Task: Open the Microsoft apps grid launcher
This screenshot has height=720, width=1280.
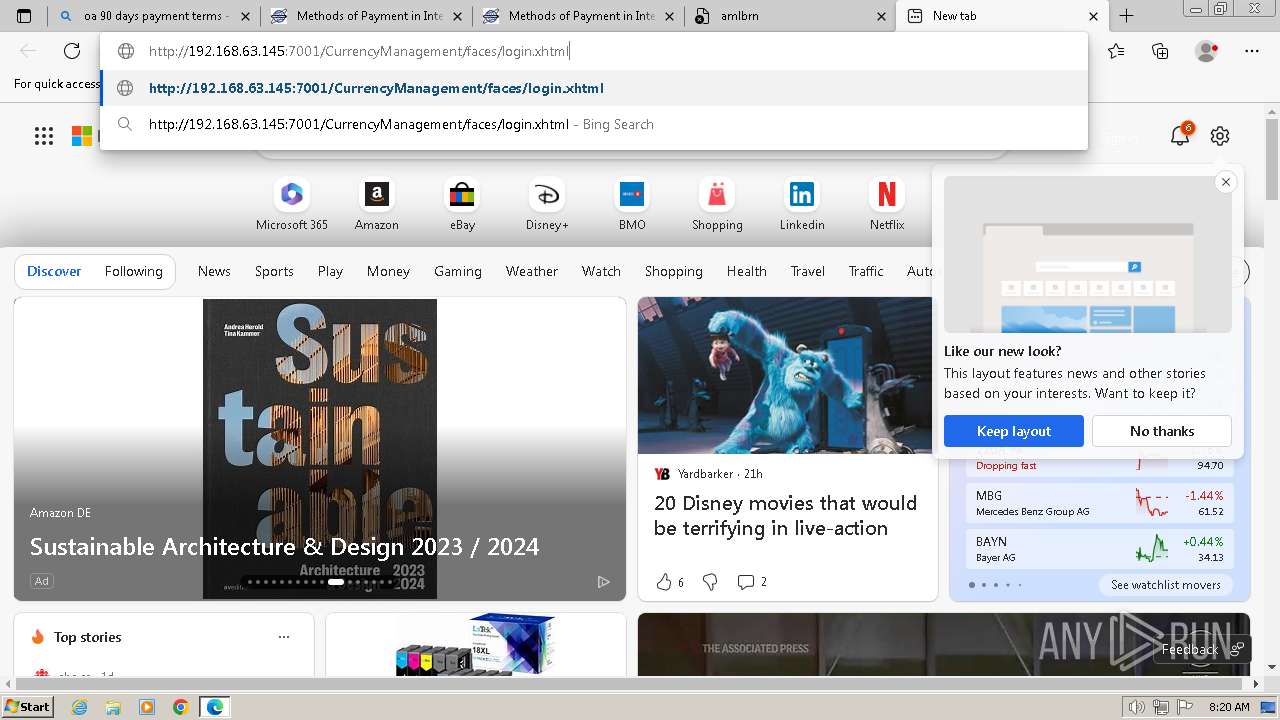Action: (44, 136)
